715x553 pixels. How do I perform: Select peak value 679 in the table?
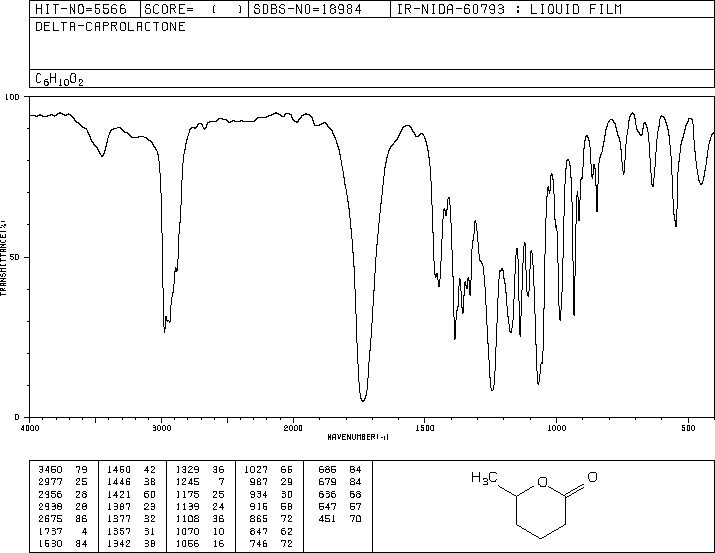click(x=327, y=482)
